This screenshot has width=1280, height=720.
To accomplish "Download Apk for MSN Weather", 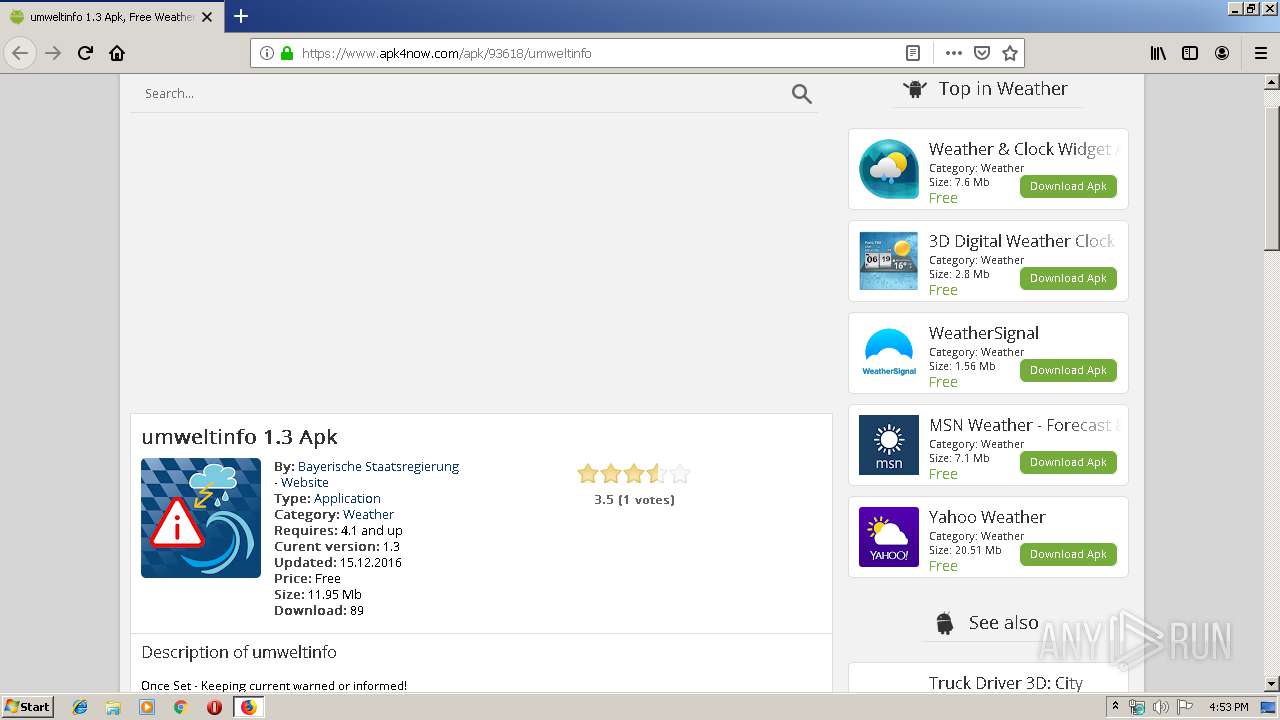I will [x=1068, y=462].
